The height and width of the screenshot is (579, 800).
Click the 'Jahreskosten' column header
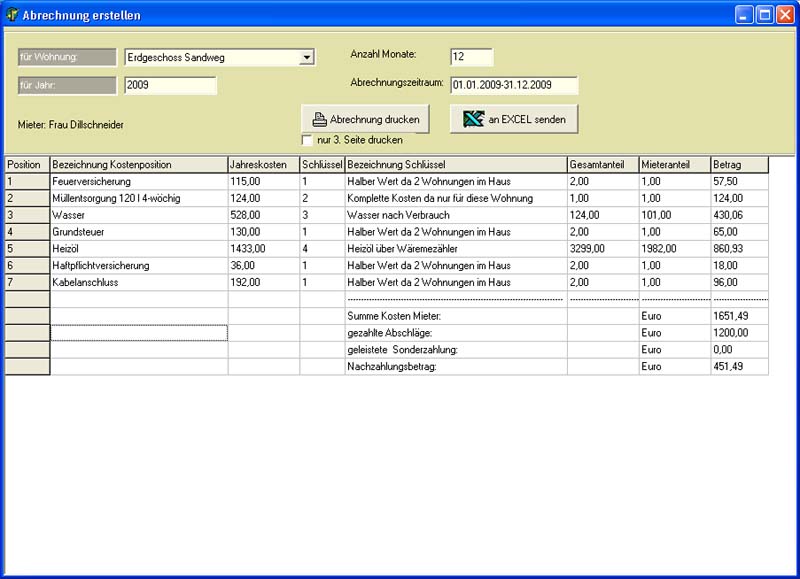[x=263, y=165]
